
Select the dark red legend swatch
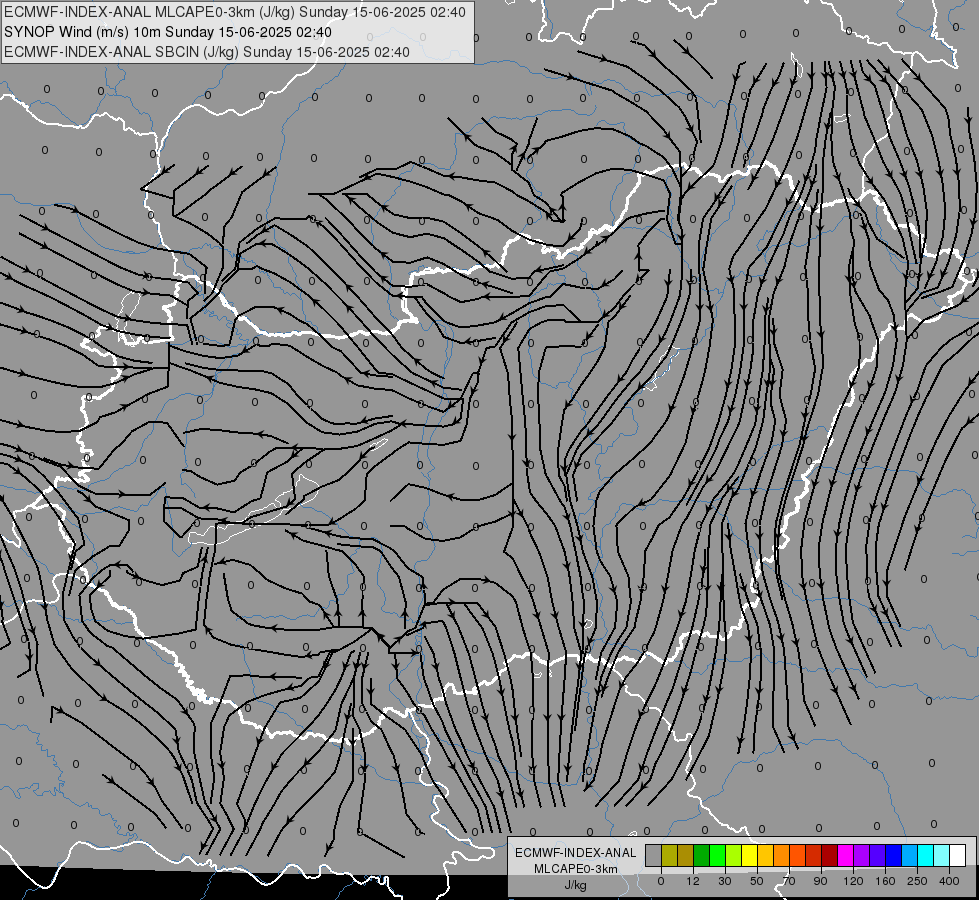pos(830,856)
